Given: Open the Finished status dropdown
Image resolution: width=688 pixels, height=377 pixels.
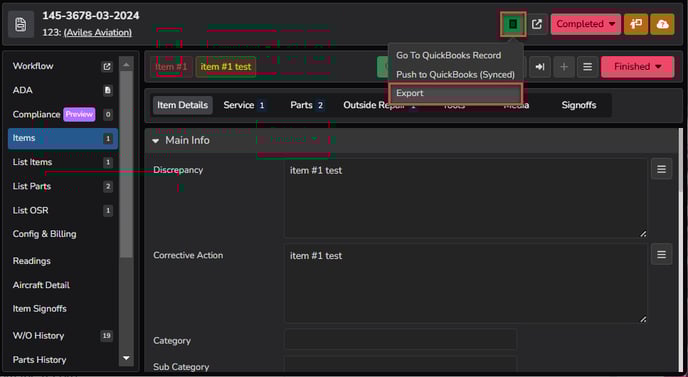Looking at the screenshot, I should click(638, 67).
